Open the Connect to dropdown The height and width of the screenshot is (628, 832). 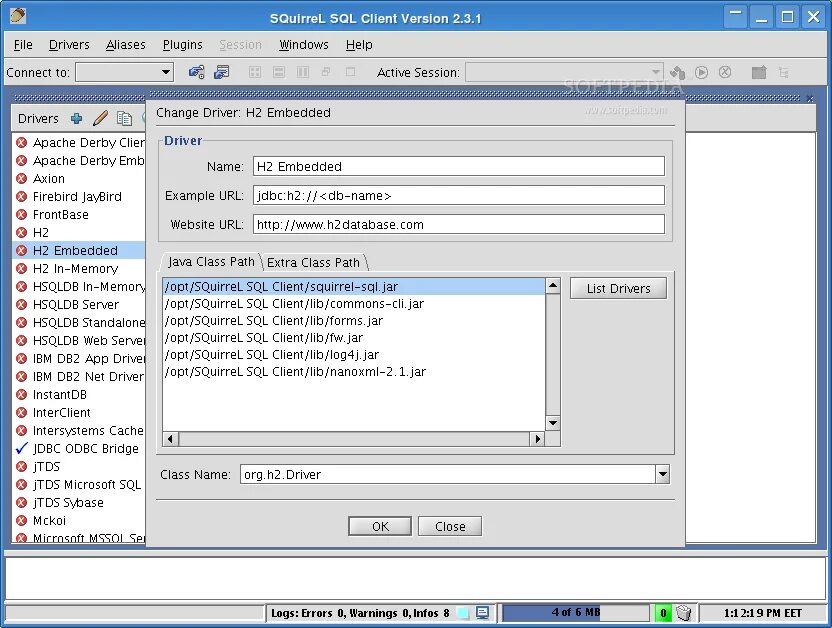tap(167, 72)
